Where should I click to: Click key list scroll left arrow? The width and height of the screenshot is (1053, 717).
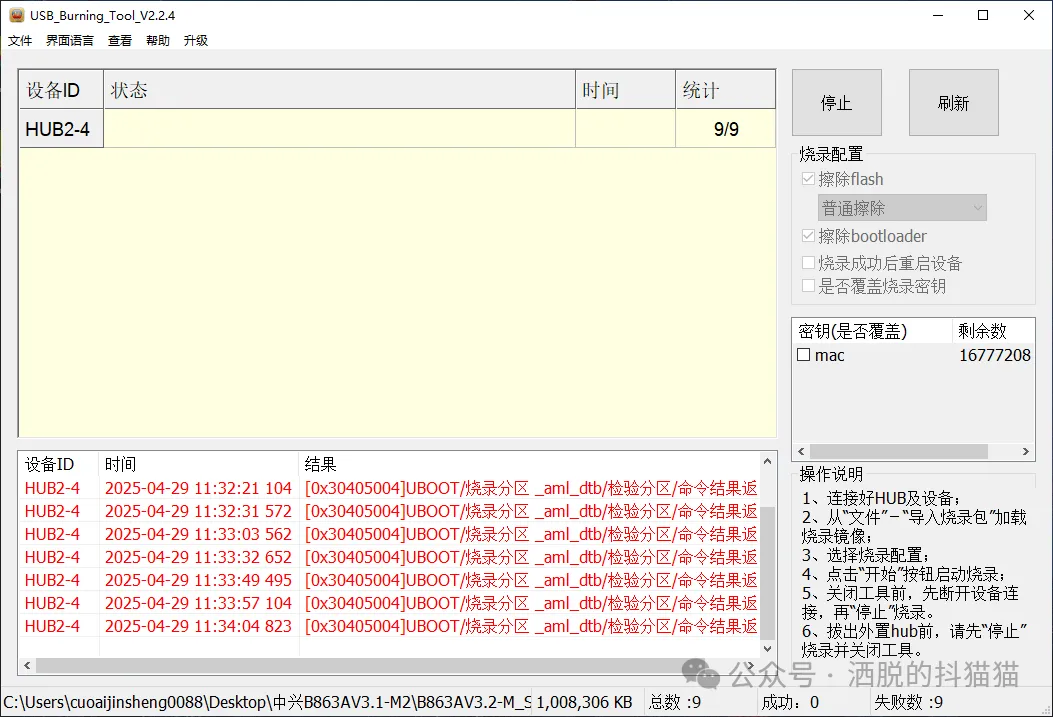pyautogui.click(x=801, y=452)
